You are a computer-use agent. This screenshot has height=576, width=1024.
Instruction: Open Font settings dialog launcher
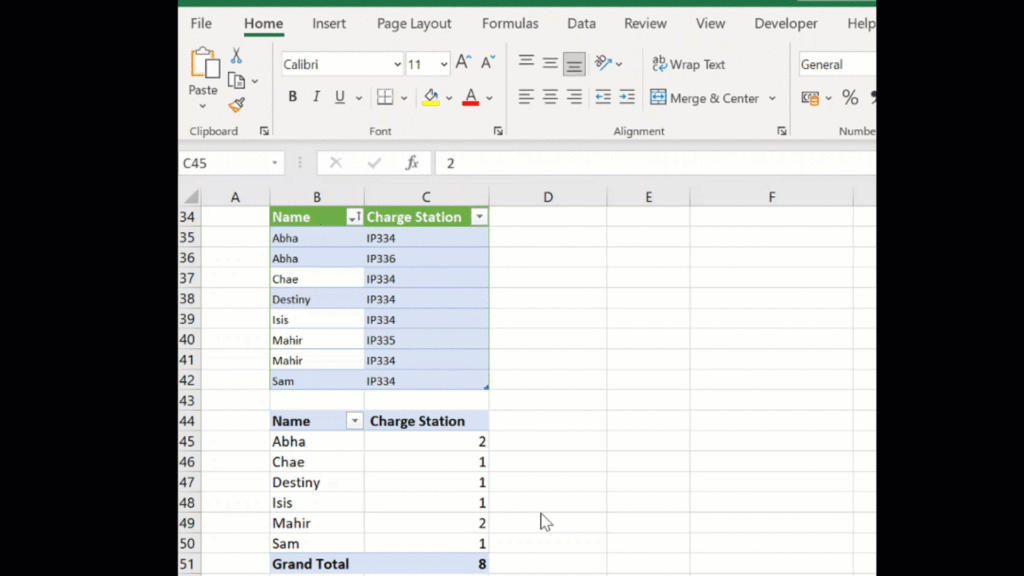pyautogui.click(x=498, y=131)
